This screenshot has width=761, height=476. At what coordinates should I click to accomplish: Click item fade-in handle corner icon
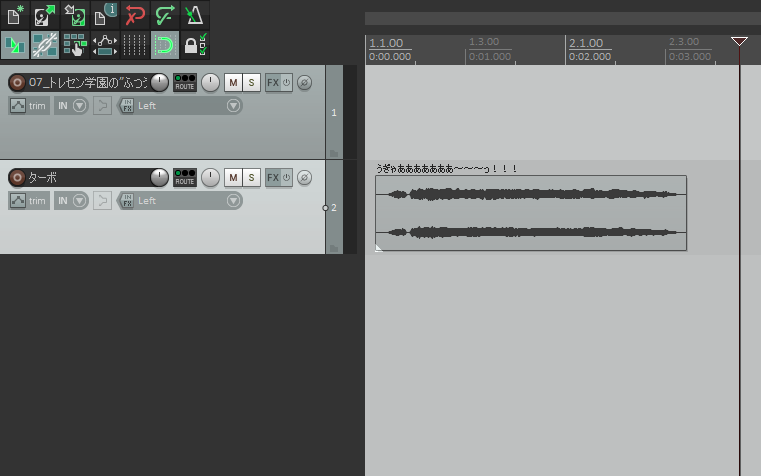pos(379,248)
